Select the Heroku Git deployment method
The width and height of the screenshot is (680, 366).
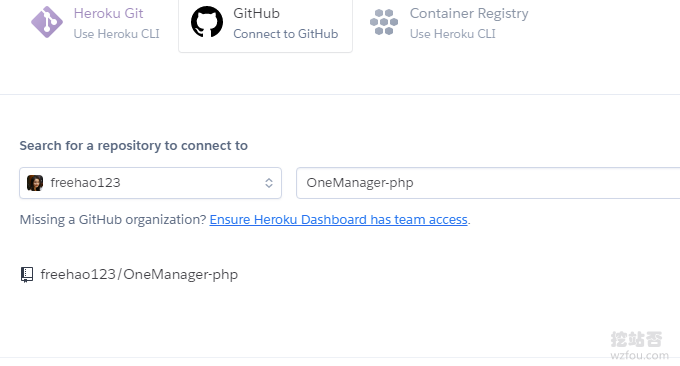coord(95,23)
